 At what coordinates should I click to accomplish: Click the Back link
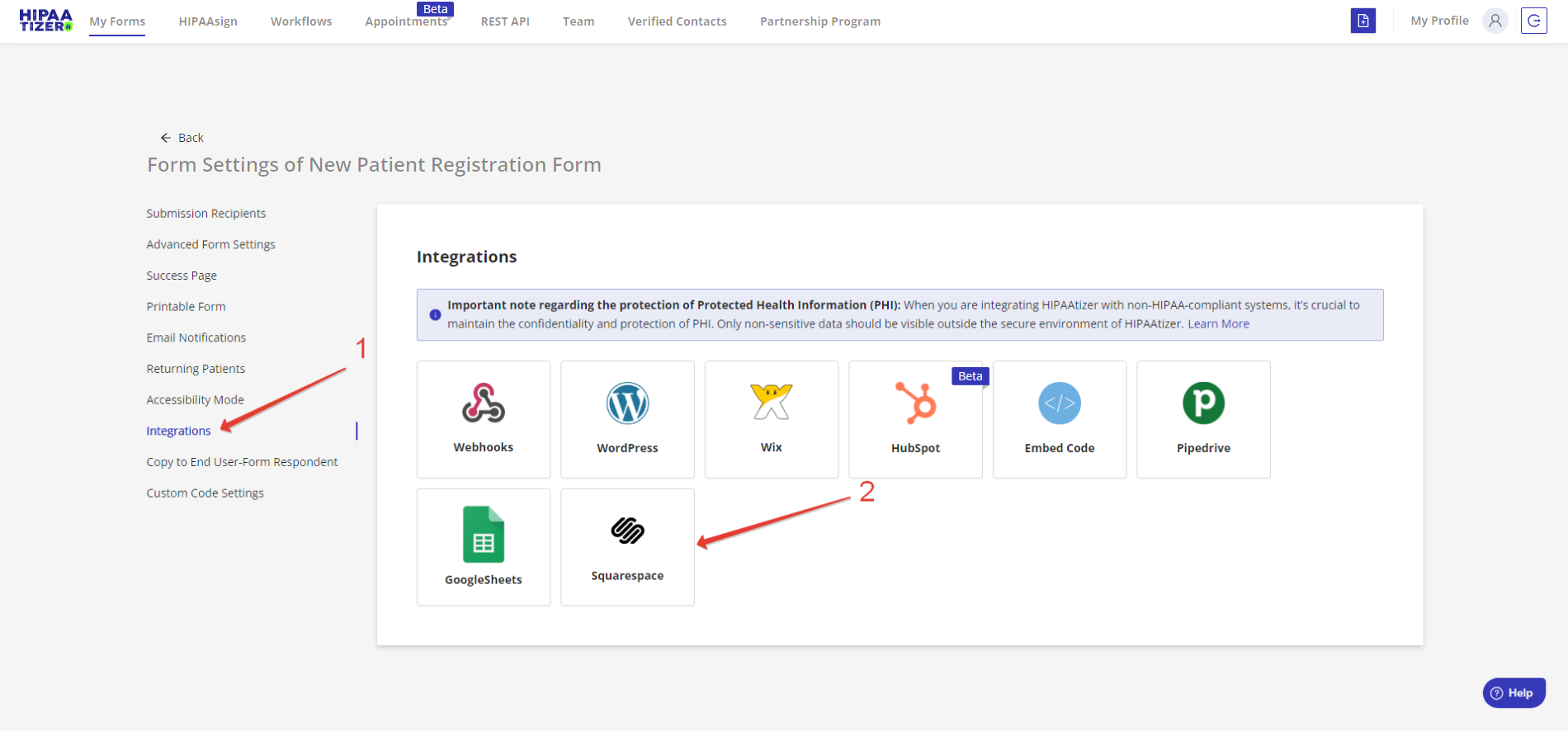point(182,138)
